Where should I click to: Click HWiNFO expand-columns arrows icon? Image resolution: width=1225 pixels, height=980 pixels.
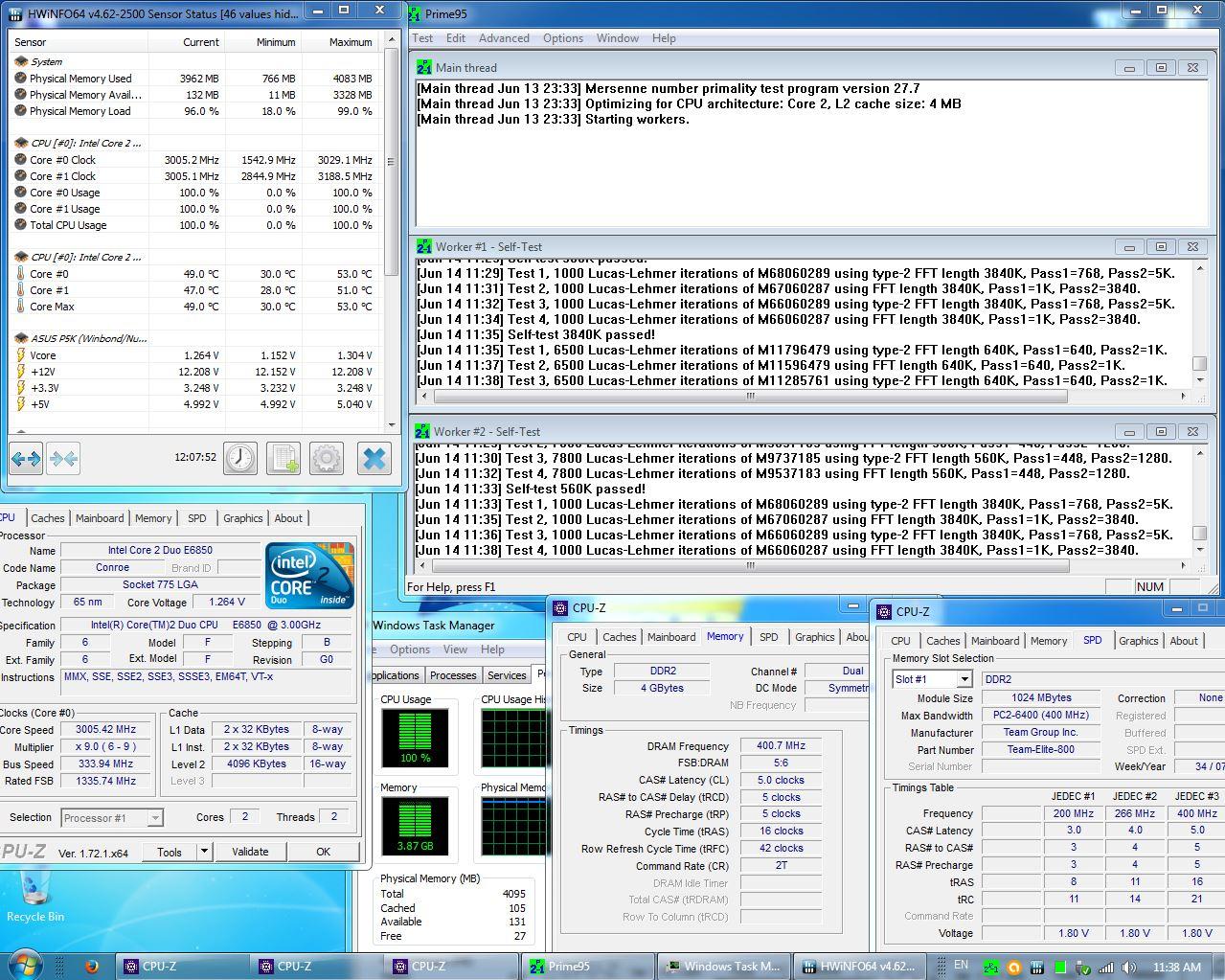point(26,459)
